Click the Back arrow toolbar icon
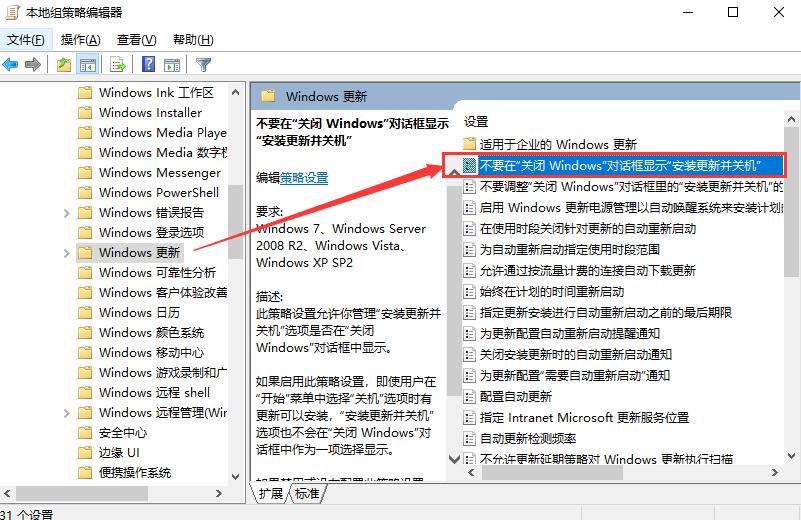The height and width of the screenshot is (520, 801). click(11, 65)
